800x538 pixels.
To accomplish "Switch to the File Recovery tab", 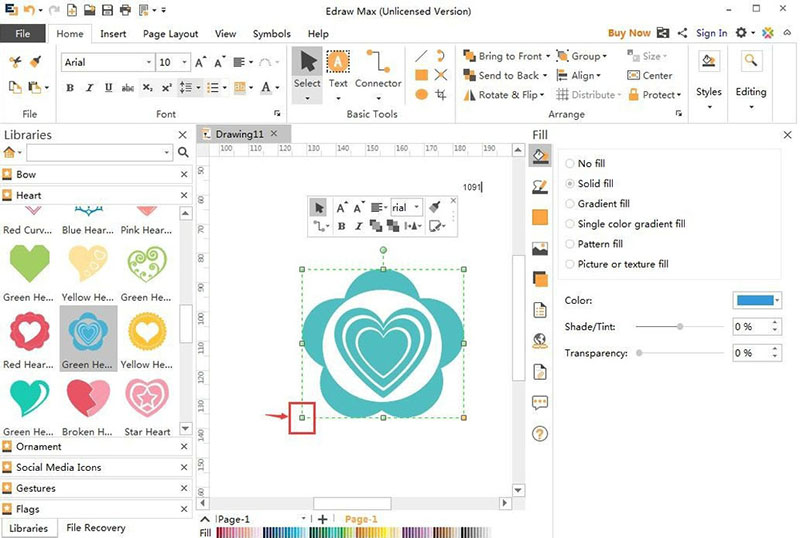I will pos(96,528).
